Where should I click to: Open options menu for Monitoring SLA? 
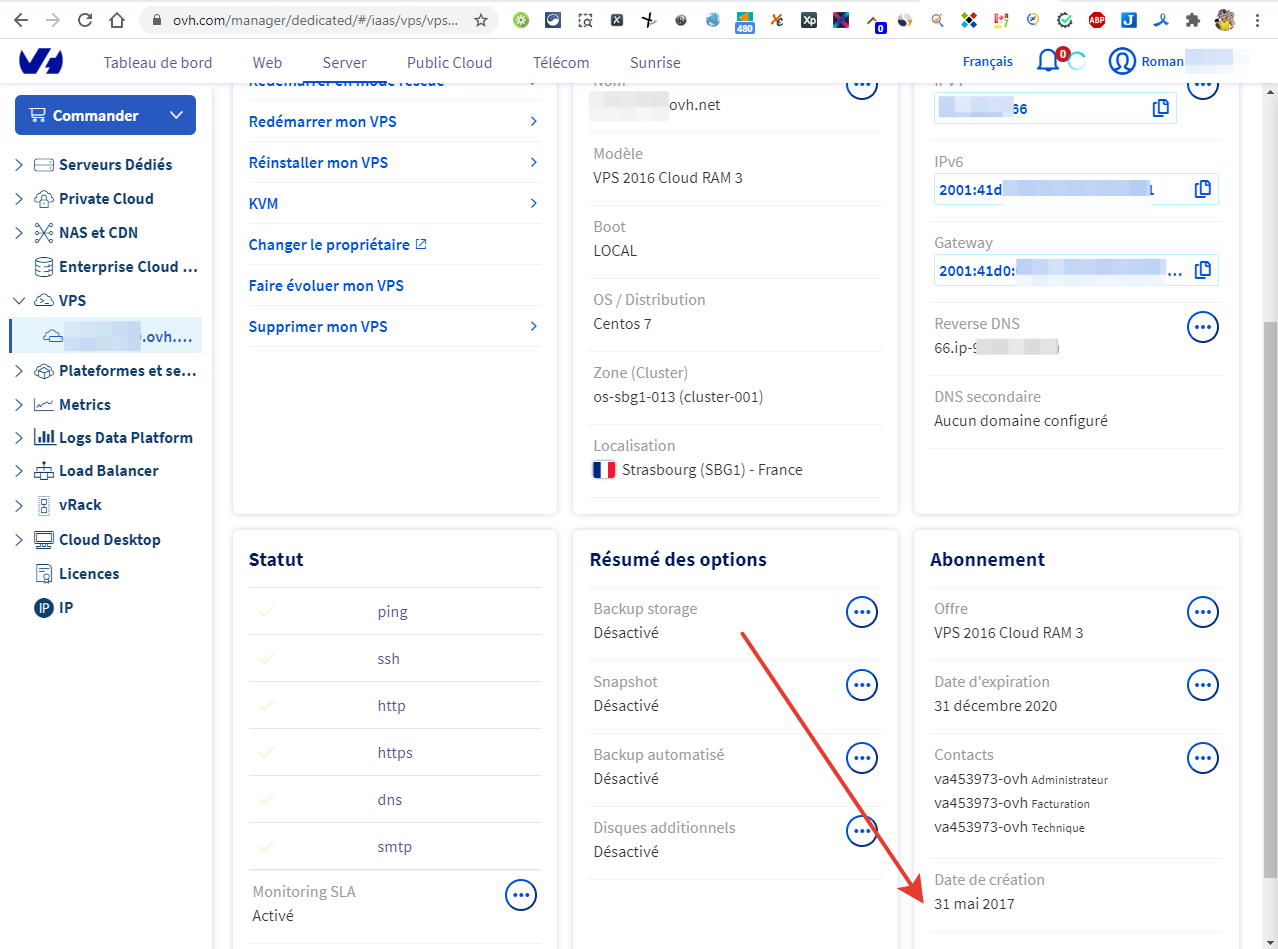[520, 895]
